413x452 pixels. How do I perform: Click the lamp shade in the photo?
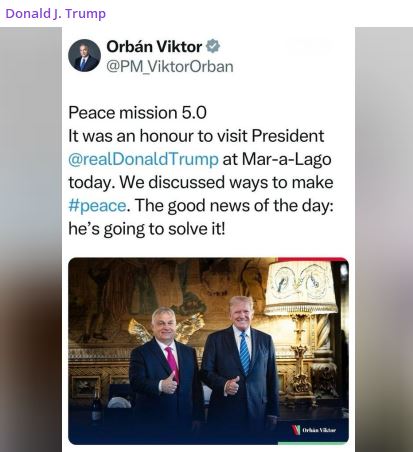[300, 287]
